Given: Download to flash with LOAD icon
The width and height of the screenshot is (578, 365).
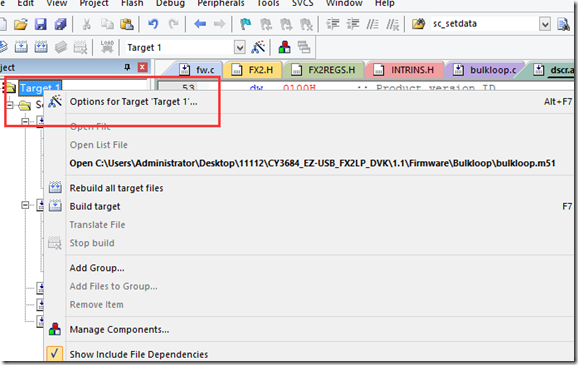Looking at the screenshot, I should tap(107, 47).
